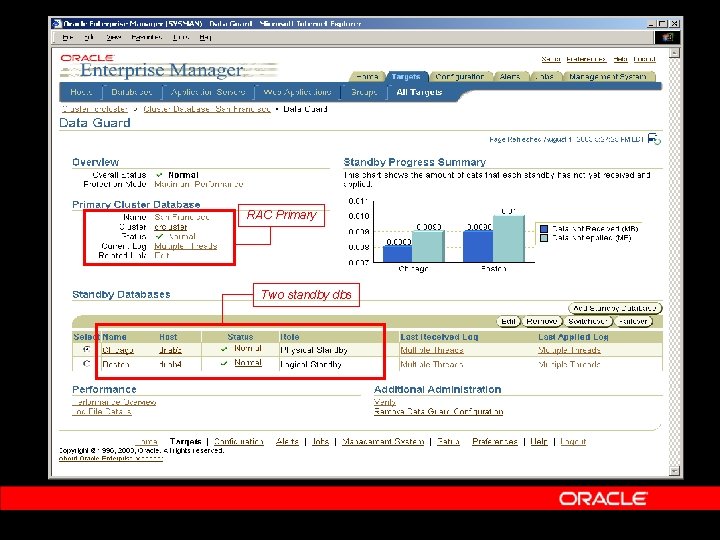Switch to the Jobs tab

coord(545,77)
